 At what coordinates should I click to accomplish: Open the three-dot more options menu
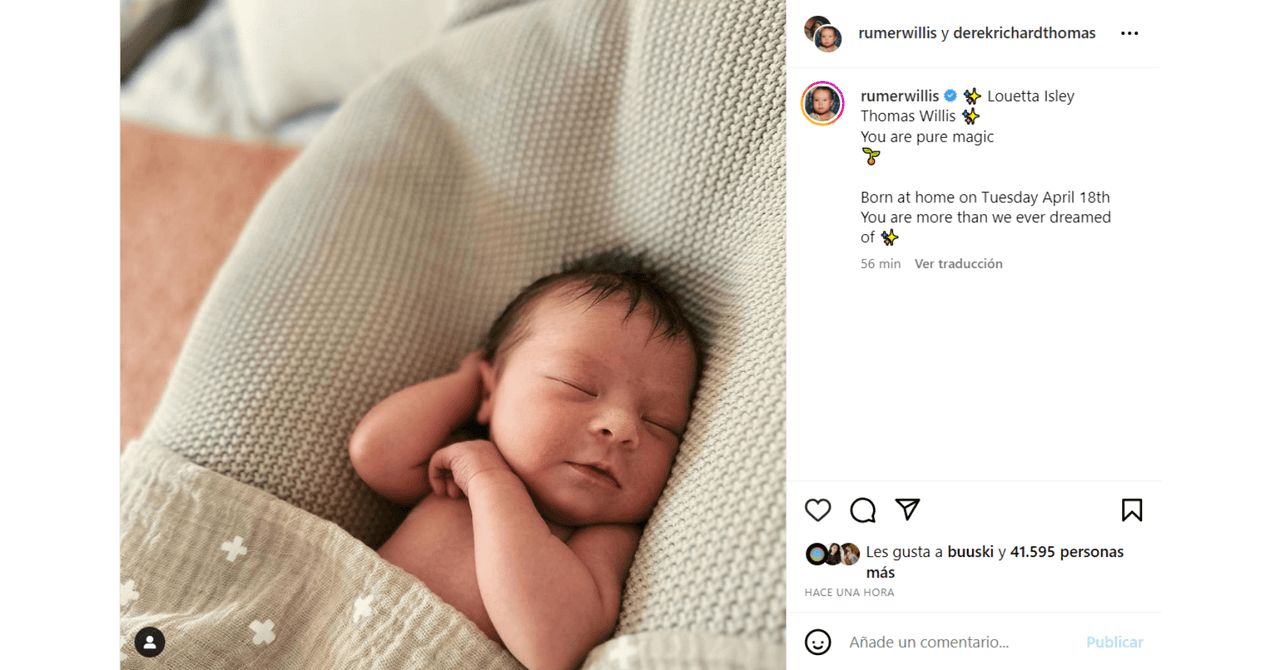(1129, 33)
